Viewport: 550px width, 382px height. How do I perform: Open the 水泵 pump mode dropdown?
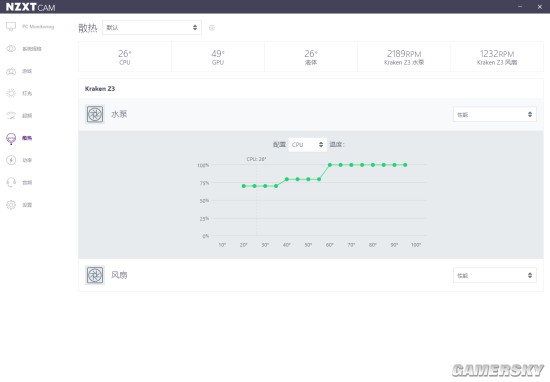click(x=495, y=114)
